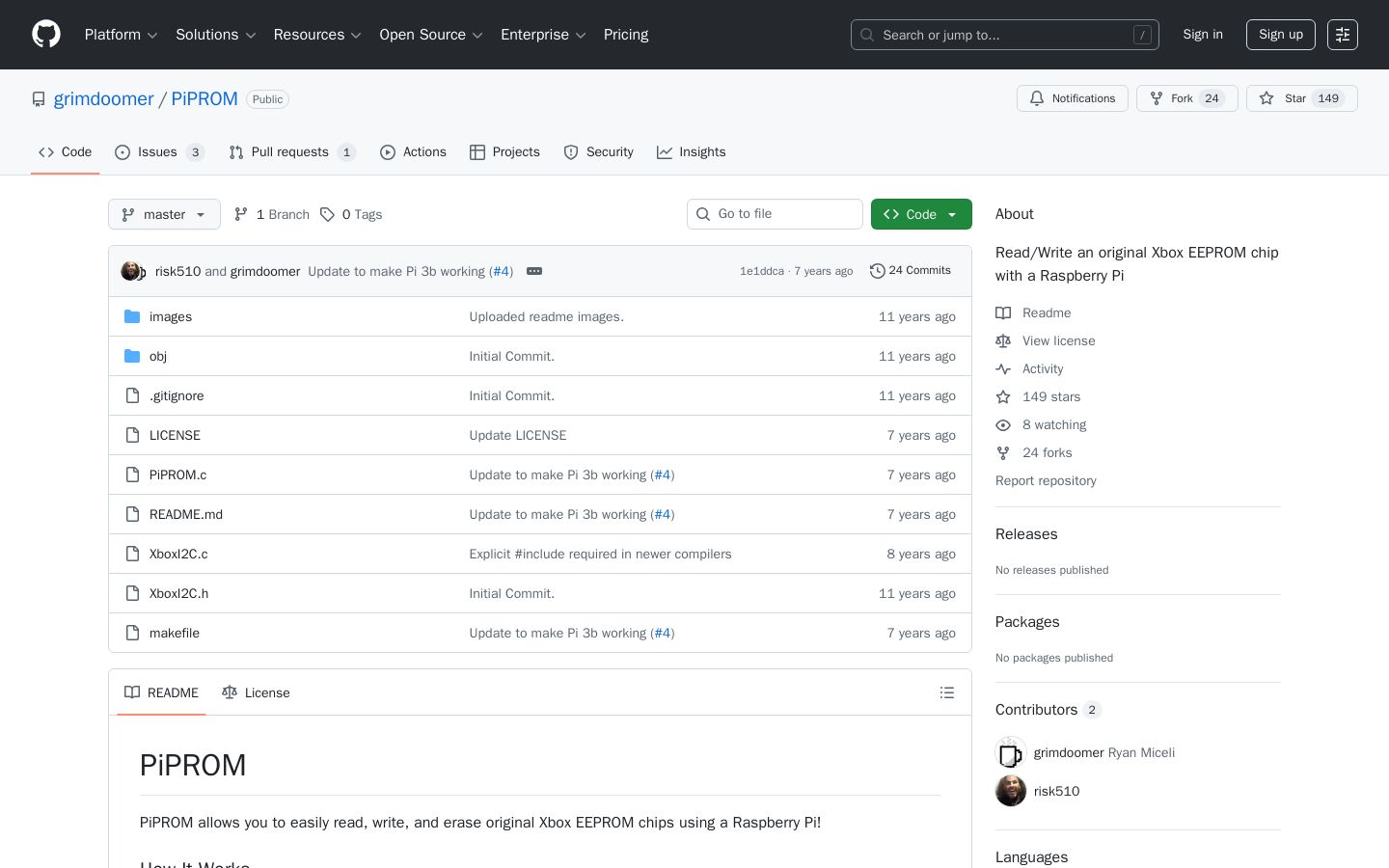Click the Sign up button

coord(1281,35)
